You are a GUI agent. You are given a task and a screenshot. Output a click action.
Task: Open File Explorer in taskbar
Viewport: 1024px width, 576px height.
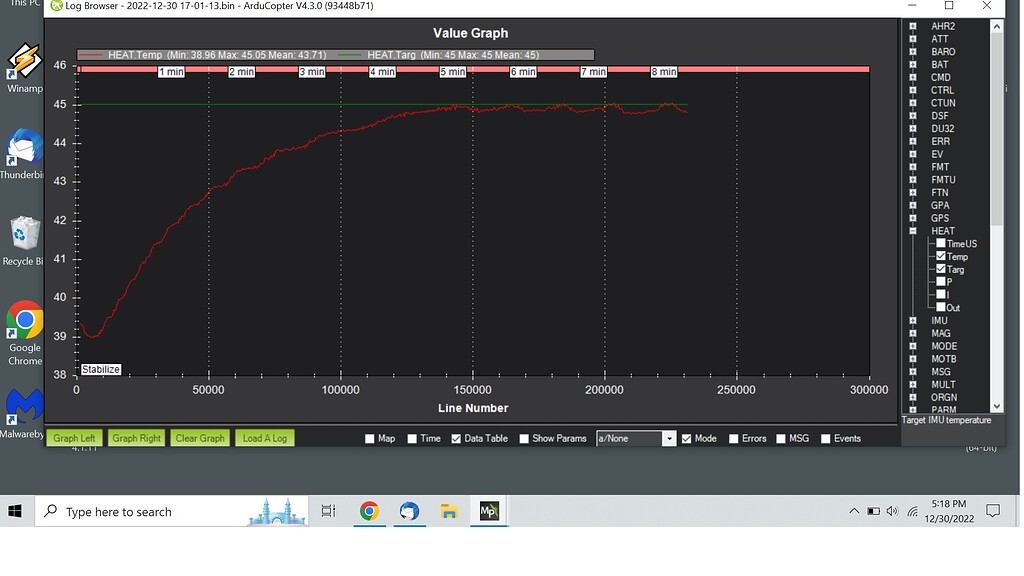click(x=449, y=511)
